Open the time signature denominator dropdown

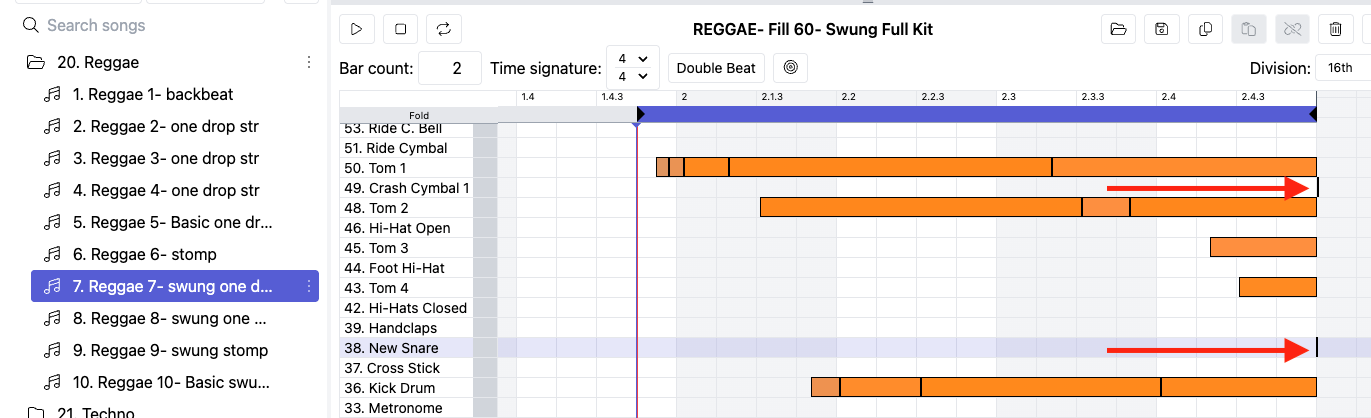[632, 76]
